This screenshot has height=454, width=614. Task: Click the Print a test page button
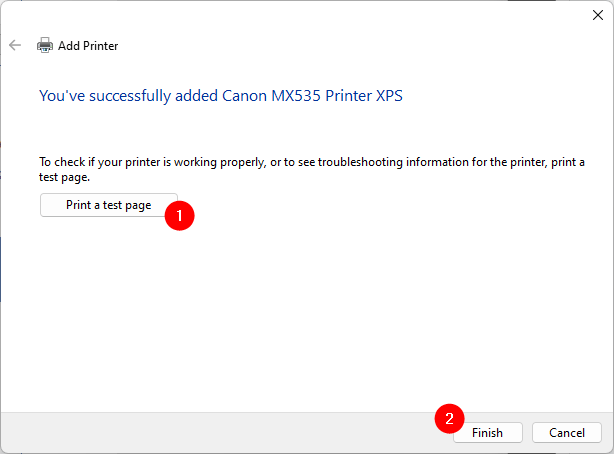pos(108,205)
